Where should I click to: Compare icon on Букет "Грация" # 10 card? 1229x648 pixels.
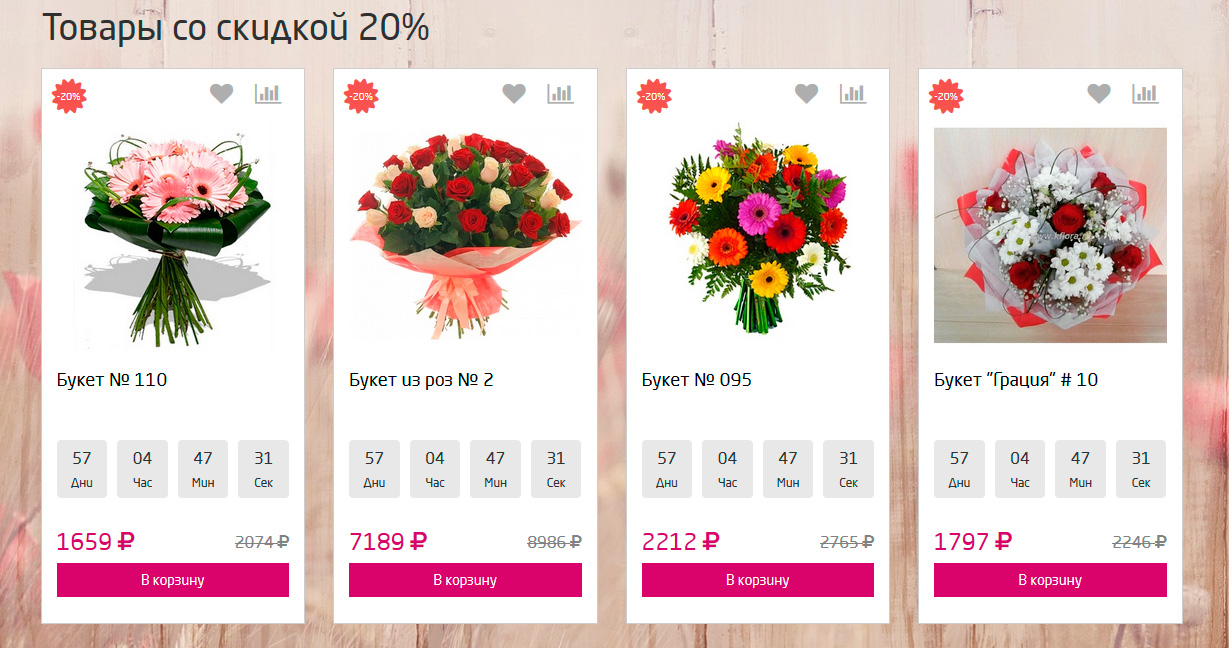[x=1146, y=94]
